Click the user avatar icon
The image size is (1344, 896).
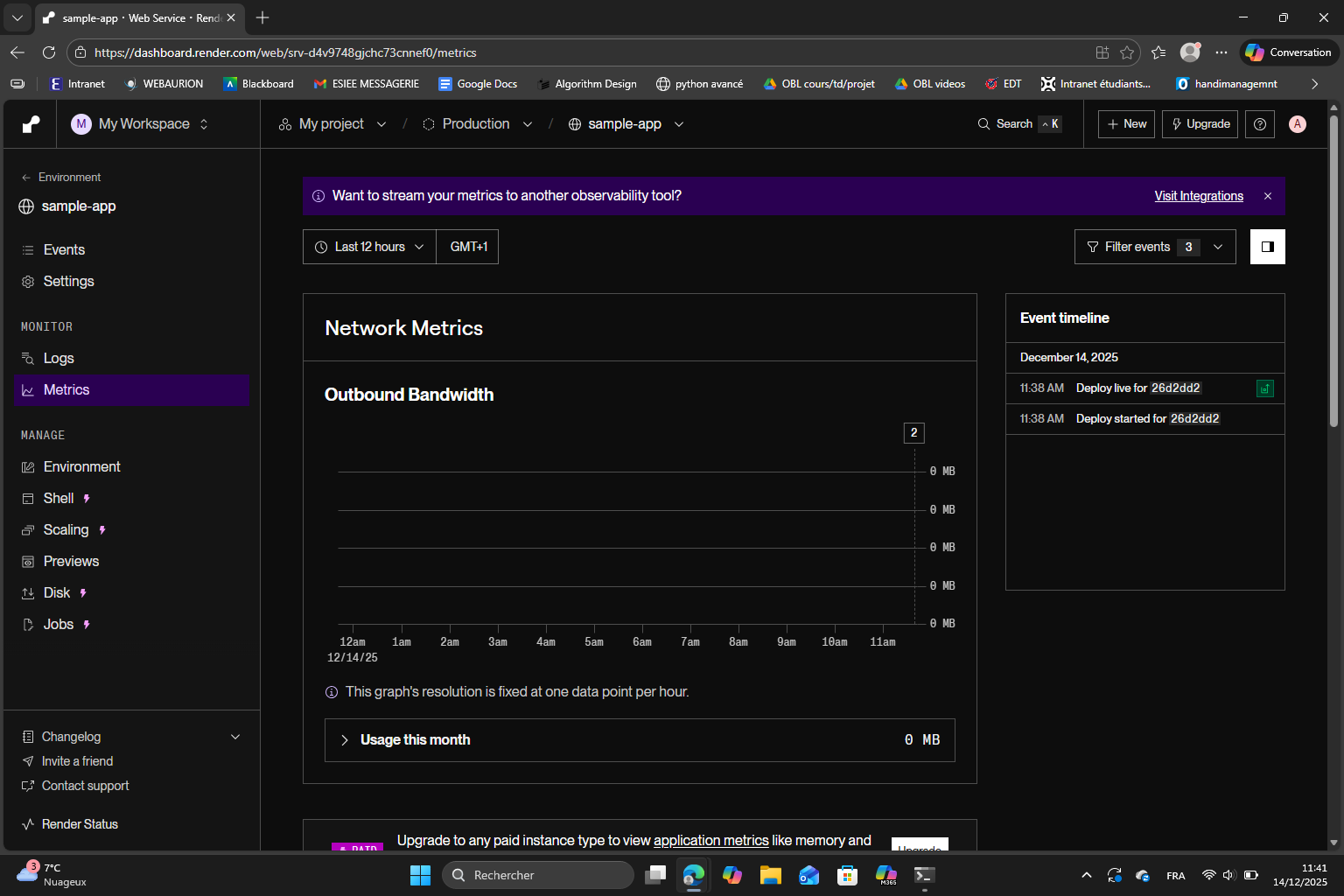(x=1298, y=124)
